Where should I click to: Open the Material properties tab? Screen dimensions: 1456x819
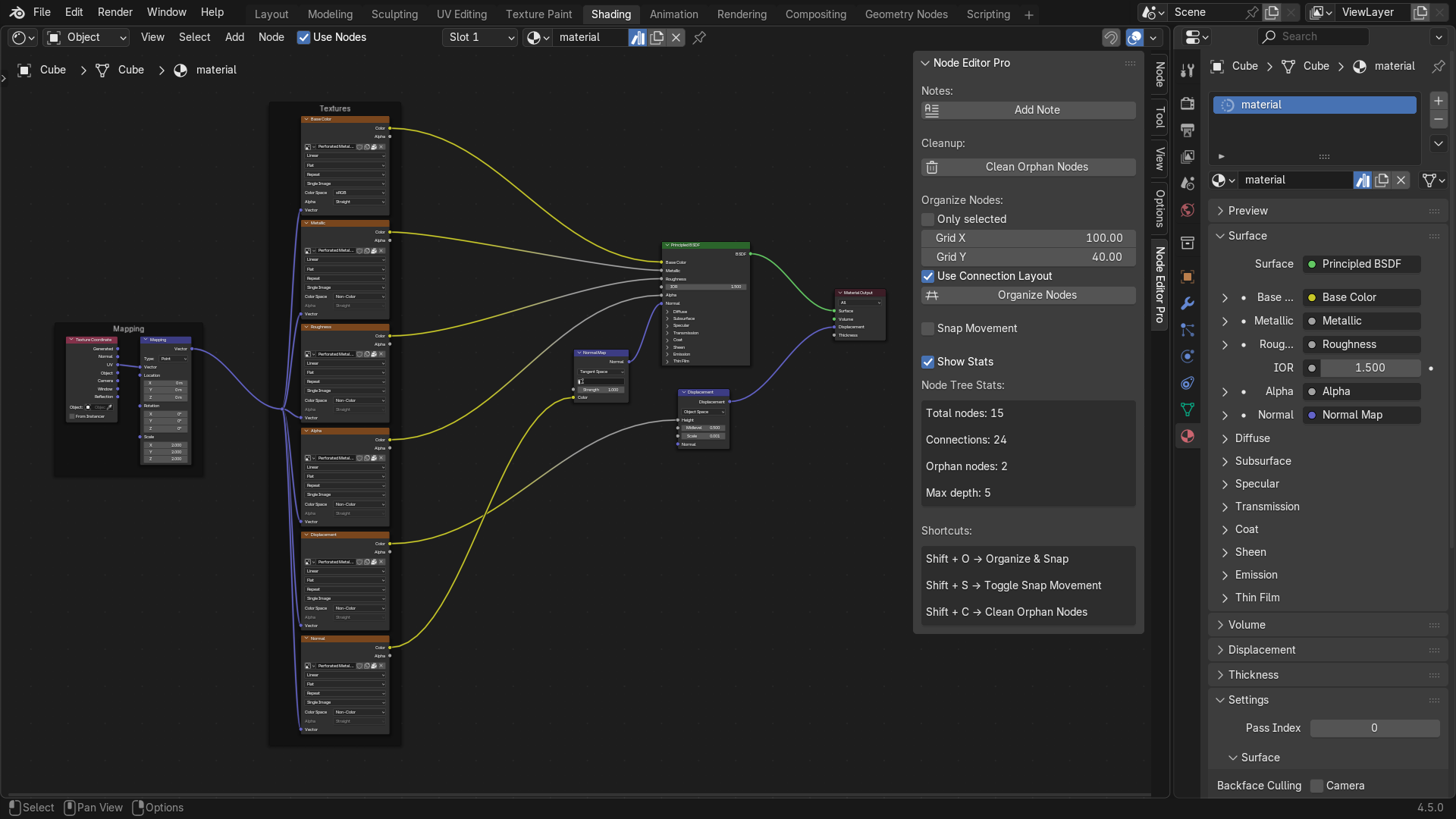[x=1188, y=436]
